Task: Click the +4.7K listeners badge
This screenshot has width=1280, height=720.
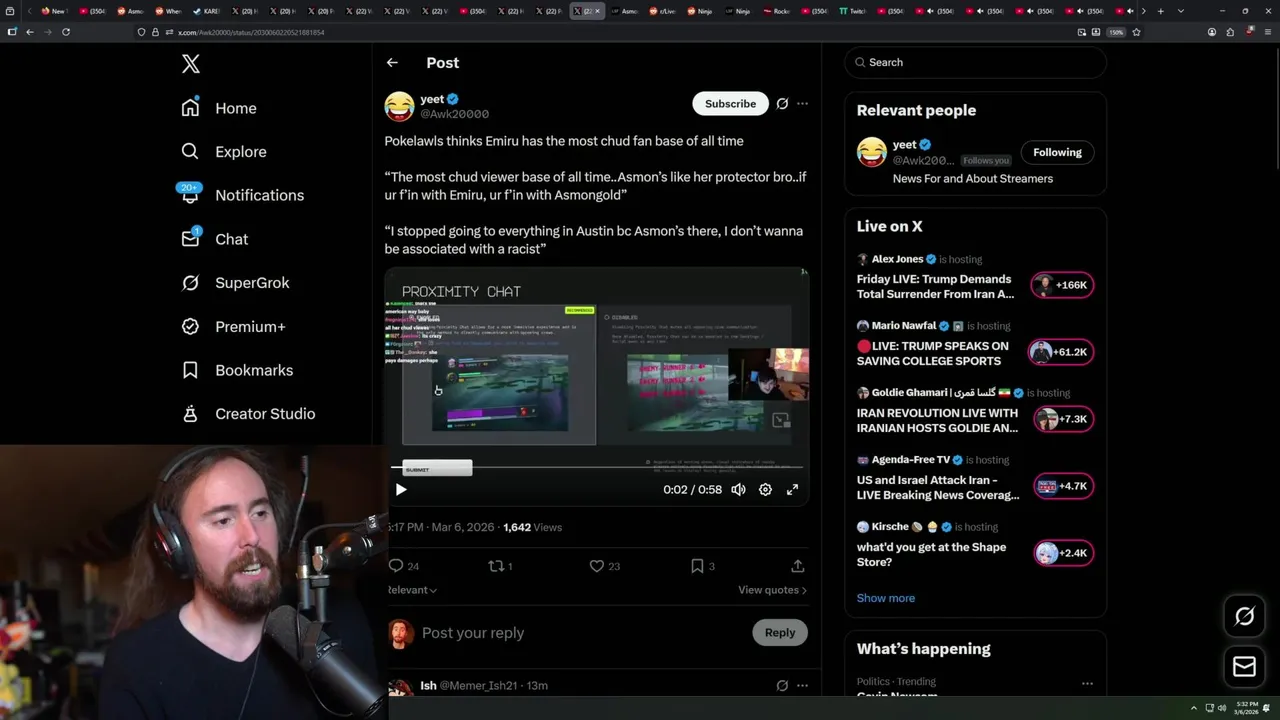Action: (1062, 486)
